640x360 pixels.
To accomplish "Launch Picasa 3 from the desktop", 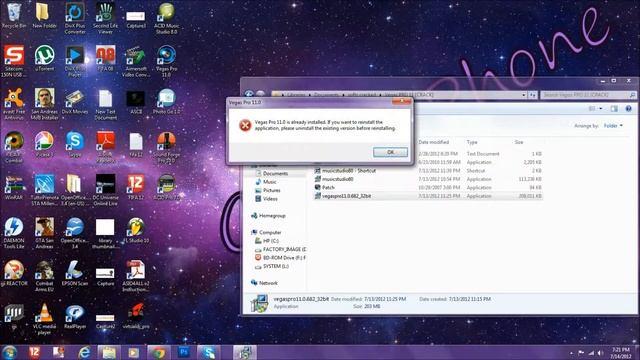I will click(44, 144).
